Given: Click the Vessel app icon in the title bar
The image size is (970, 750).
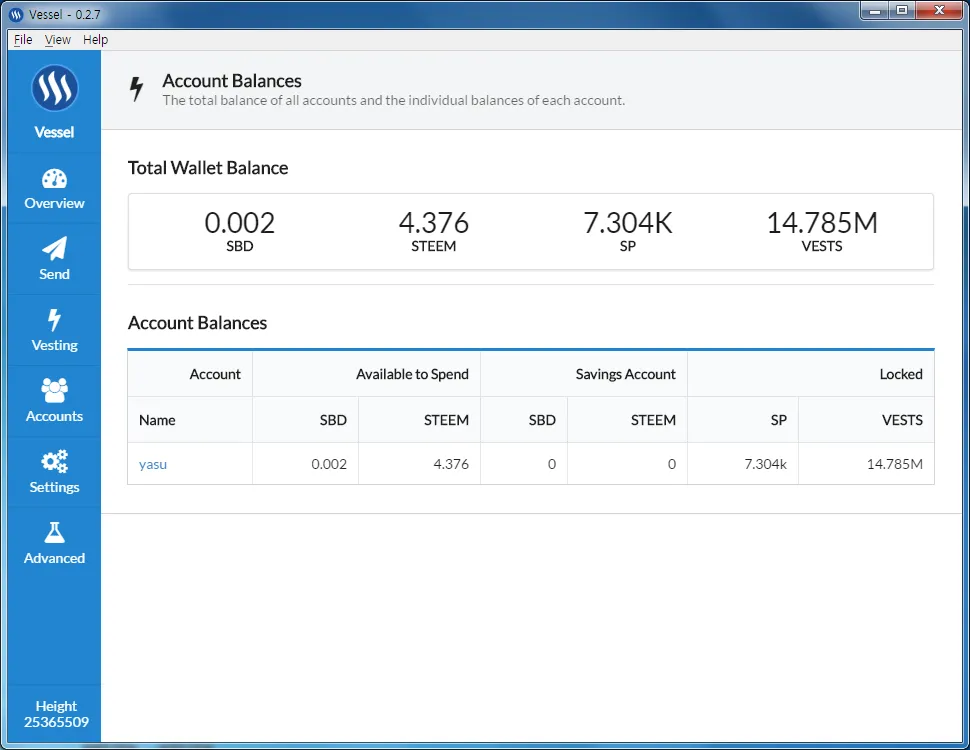Looking at the screenshot, I should 16,14.
